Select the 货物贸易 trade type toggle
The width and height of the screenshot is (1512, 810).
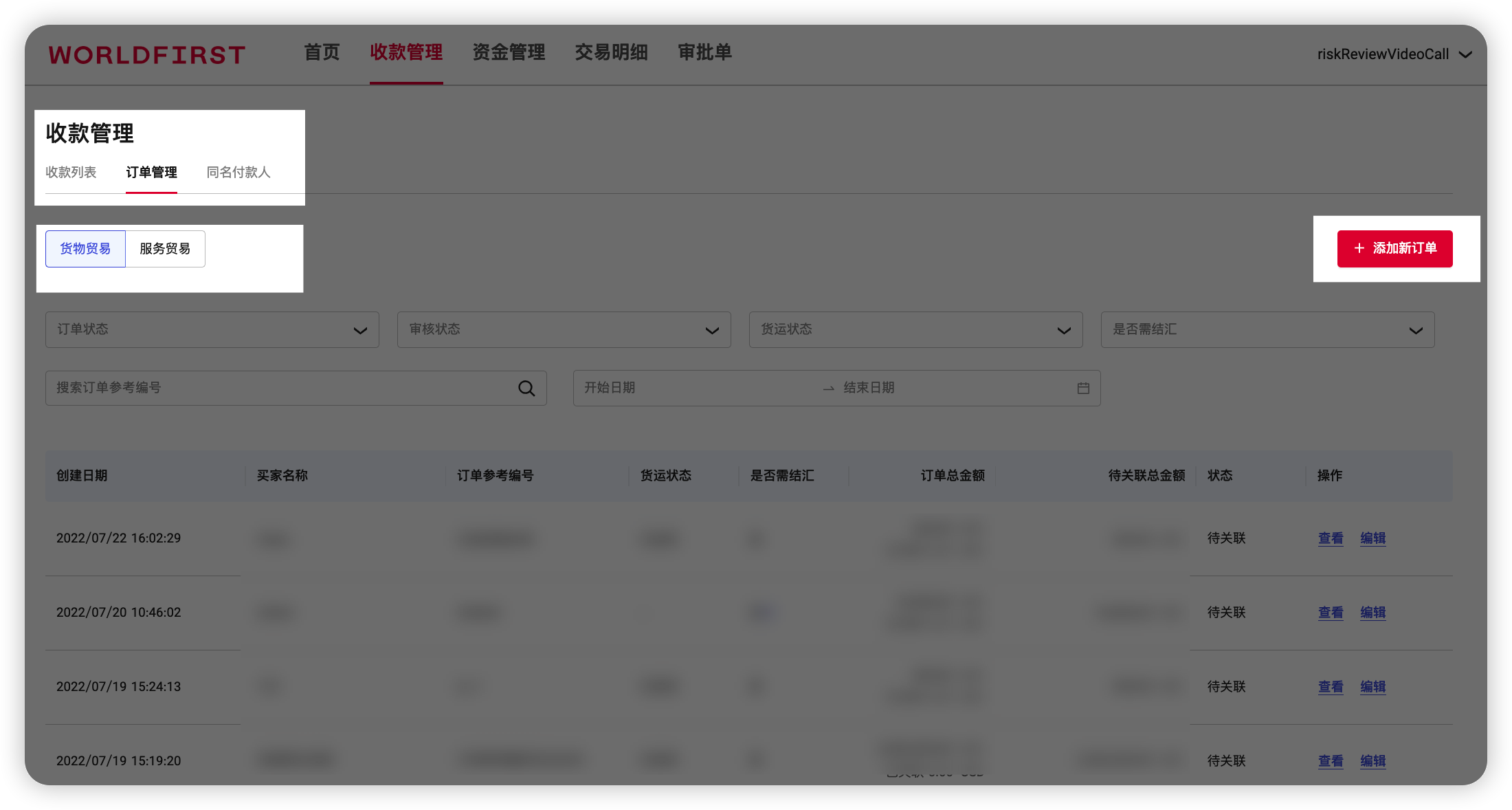pos(85,249)
